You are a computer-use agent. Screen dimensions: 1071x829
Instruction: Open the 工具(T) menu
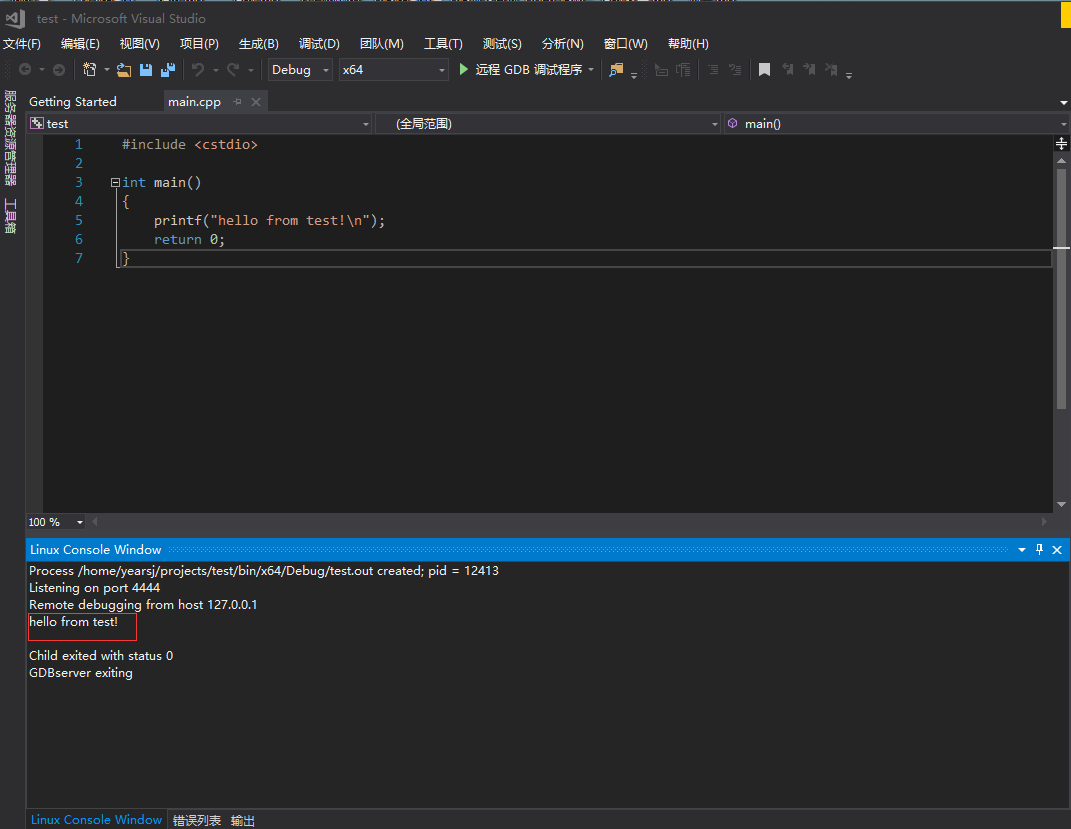pyautogui.click(x=443, y=44)
